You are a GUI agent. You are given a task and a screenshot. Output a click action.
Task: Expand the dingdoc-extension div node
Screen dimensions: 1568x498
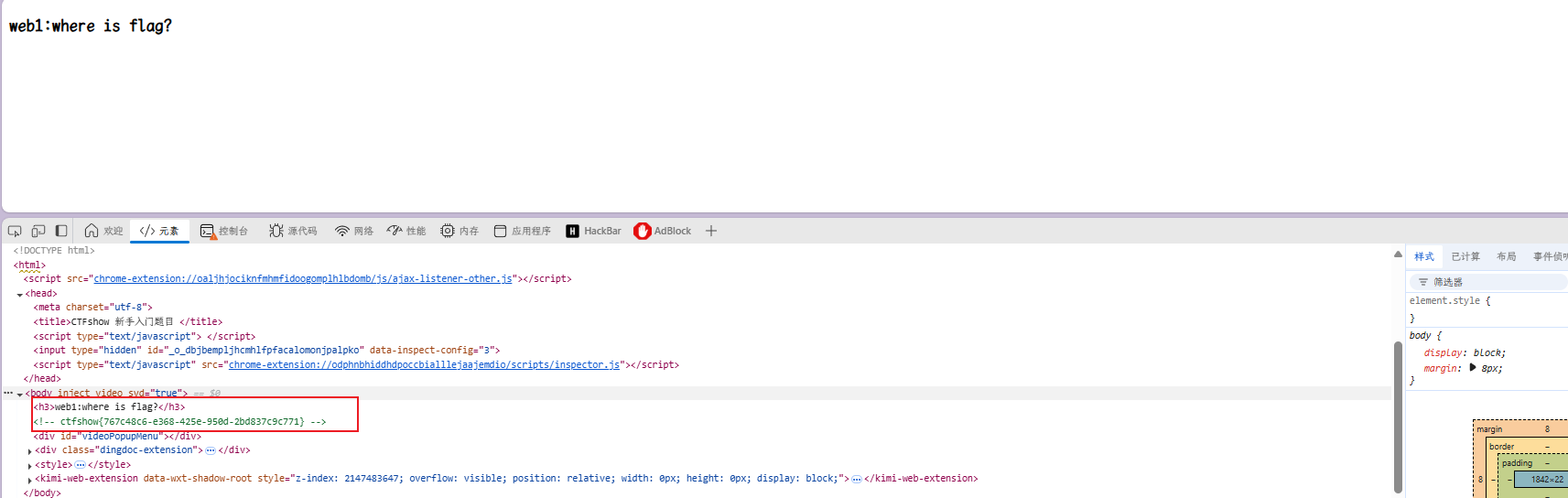(x=30, y=451)
